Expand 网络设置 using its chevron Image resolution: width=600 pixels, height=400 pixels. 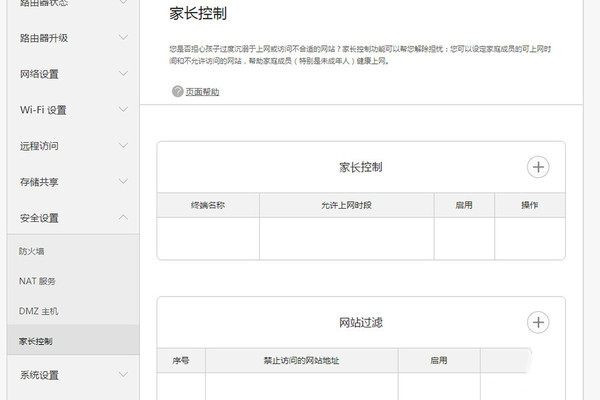(123, 74)
